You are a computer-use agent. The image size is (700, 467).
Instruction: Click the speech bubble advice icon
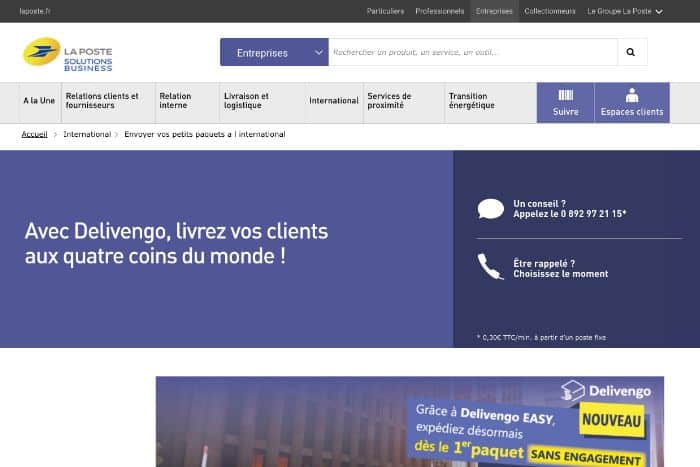tap(490, 209)
